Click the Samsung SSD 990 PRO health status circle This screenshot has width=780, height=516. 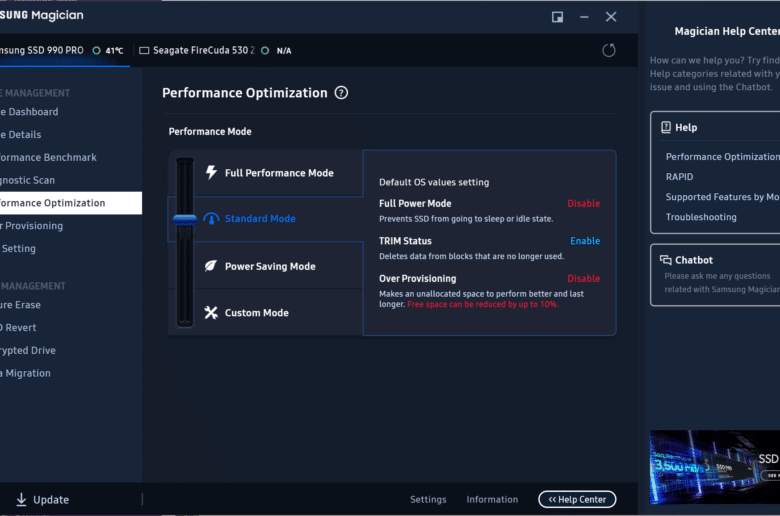[x=97, y=50]
